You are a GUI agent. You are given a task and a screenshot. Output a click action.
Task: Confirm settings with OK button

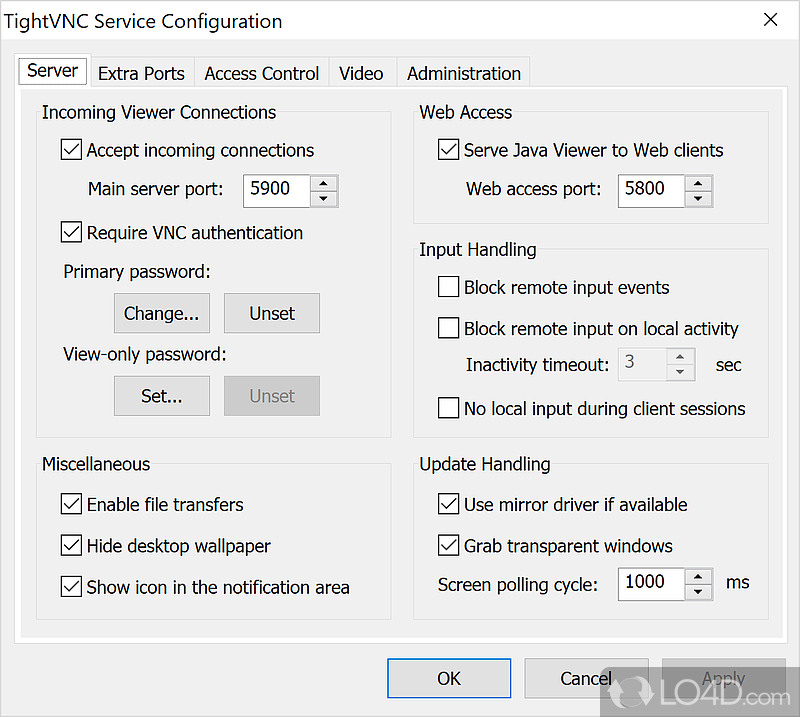pyautogui.click(x=449, y=678)
